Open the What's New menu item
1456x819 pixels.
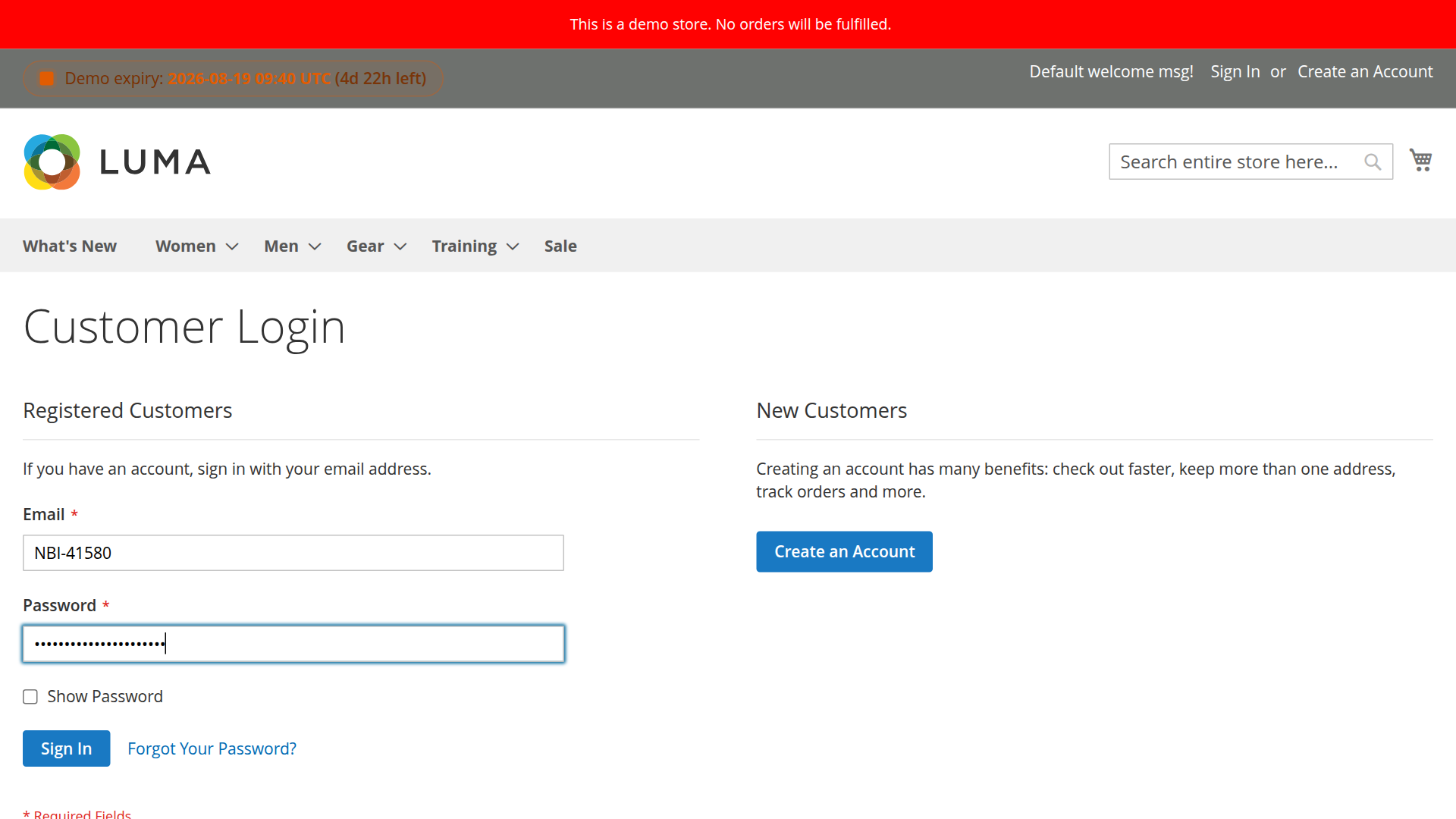pos(70,246)
